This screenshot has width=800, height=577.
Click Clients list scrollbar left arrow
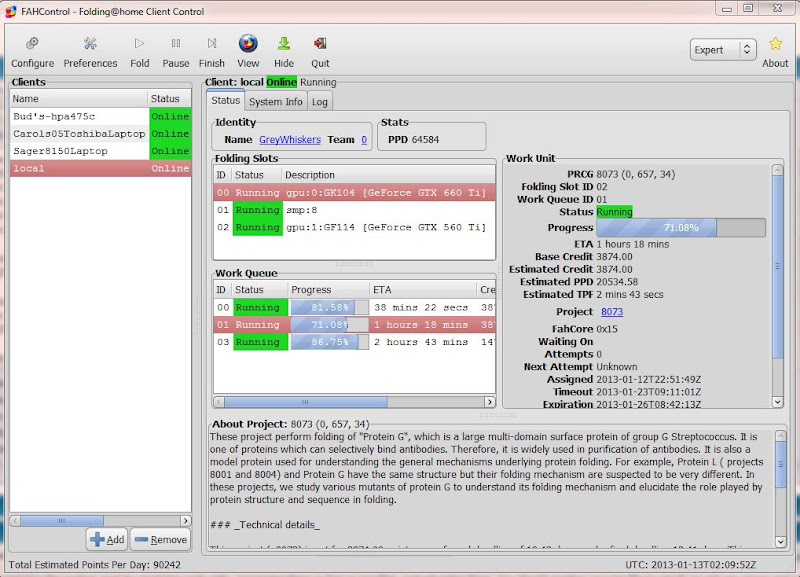pyautogui.click(x=15, y=520)
